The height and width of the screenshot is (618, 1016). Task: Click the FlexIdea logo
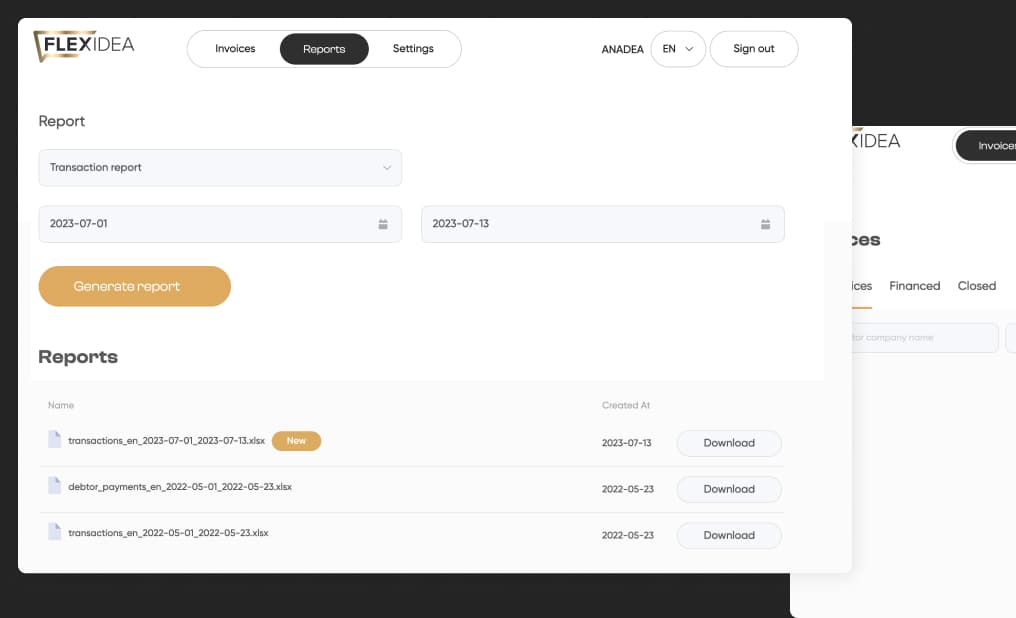click(x=84, y=46)
